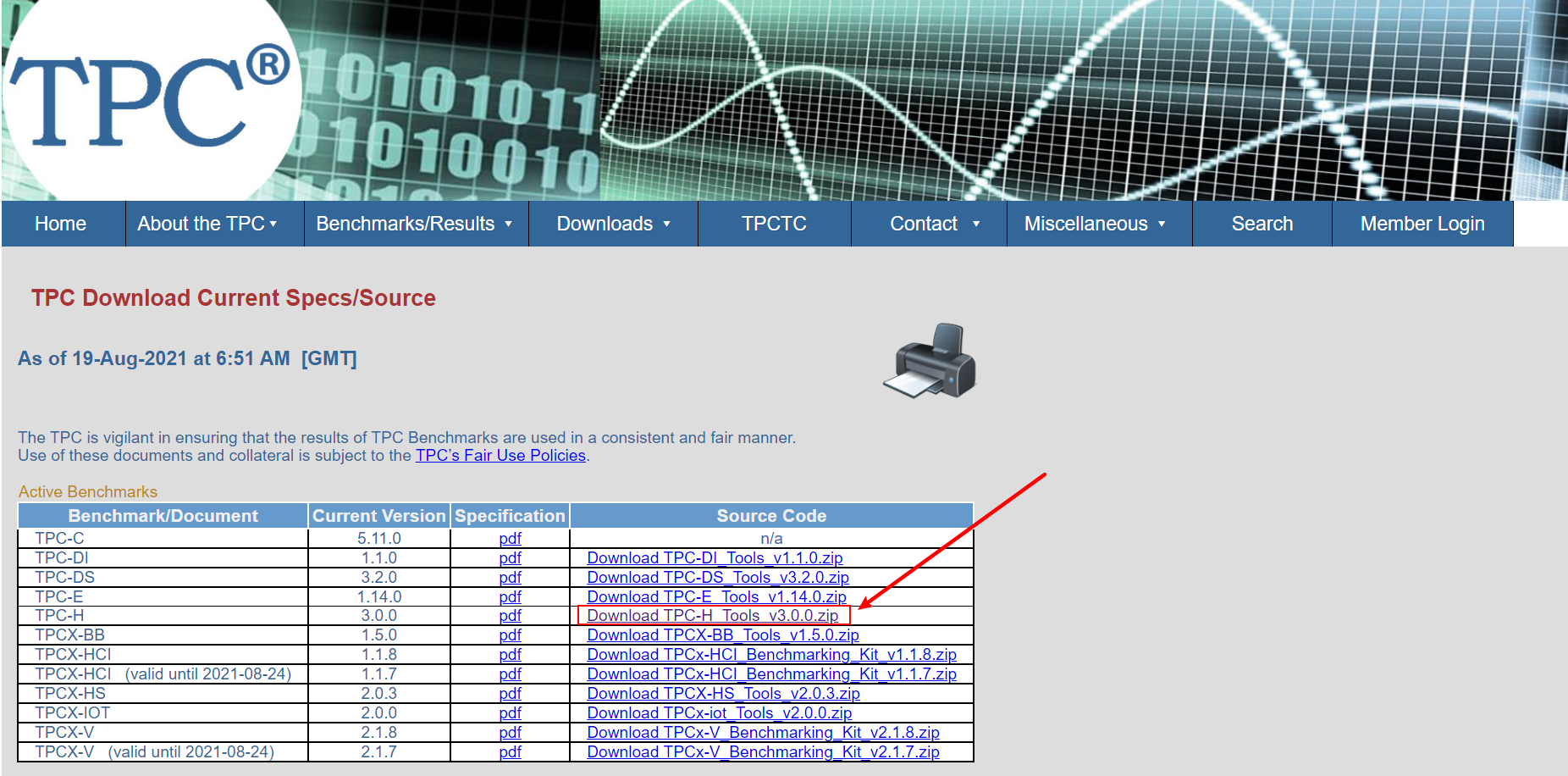
Task: Open the TPCX-IOT specification pdf
Action: click(x=510, y=713)
